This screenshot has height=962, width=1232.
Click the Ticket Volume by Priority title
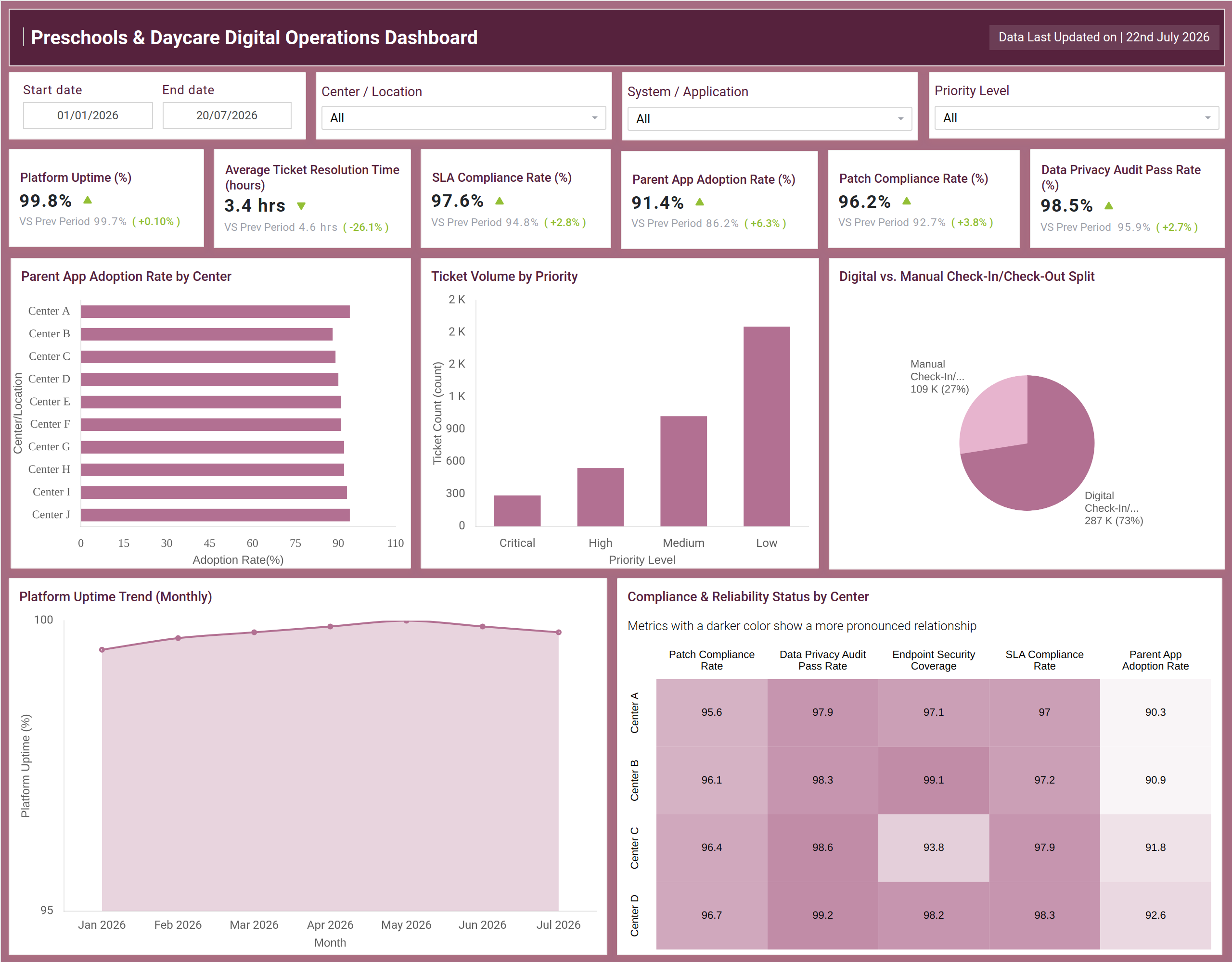coord(504,276)
